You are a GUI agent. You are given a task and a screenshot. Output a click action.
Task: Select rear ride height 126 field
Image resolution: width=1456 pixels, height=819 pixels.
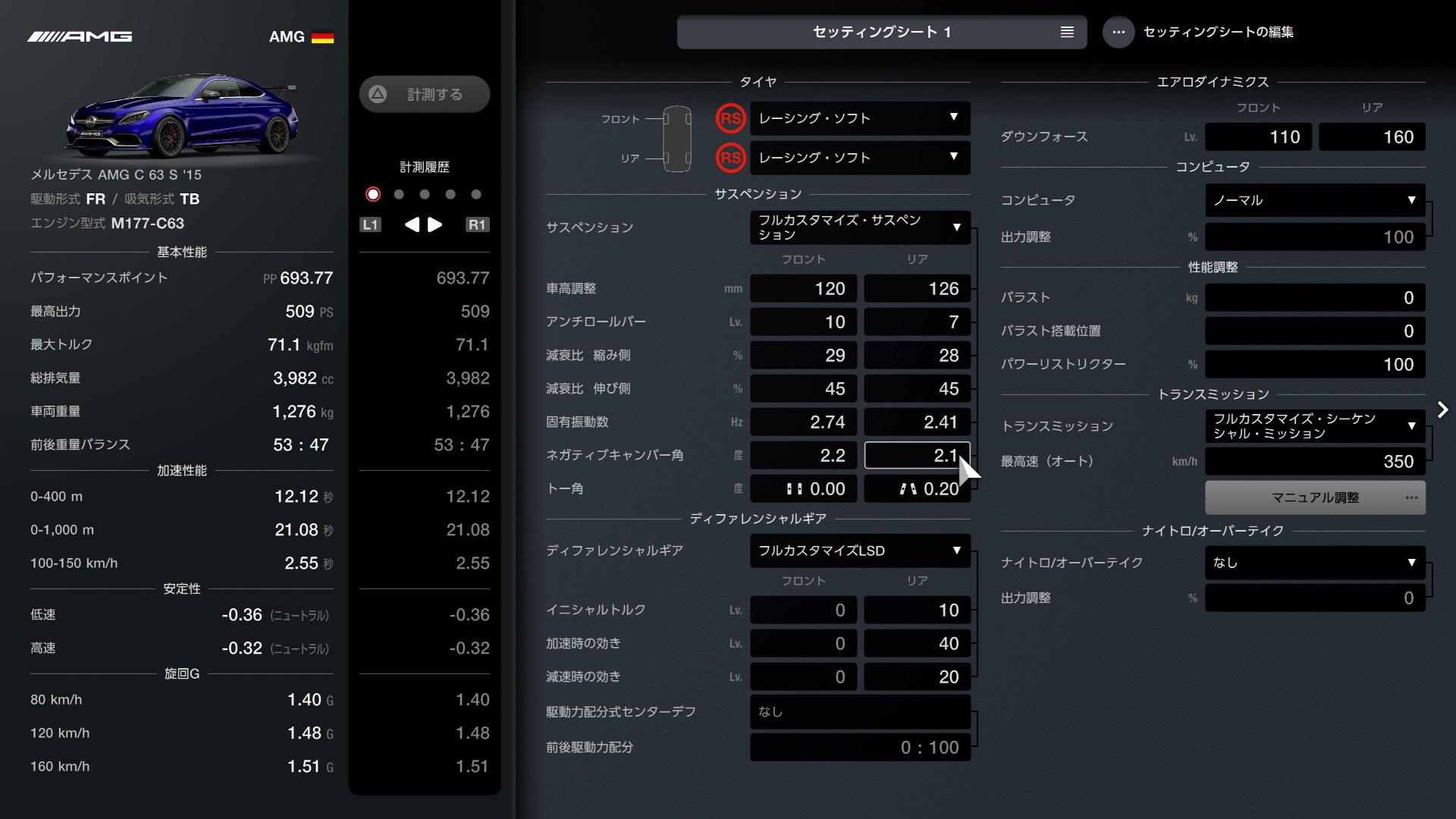pyautogui.click(x=918, y=289)
